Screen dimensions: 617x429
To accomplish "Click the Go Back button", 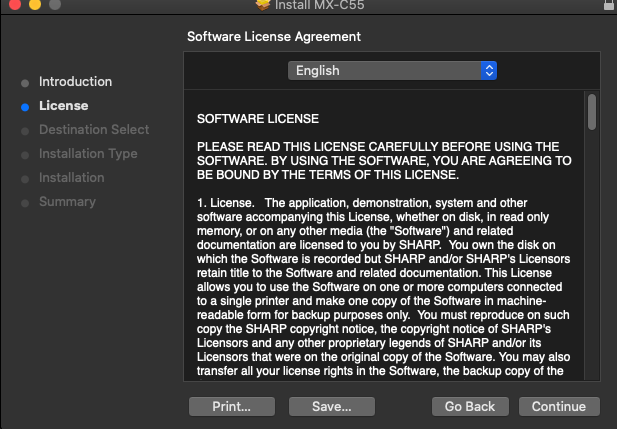I will coord(470,407).
